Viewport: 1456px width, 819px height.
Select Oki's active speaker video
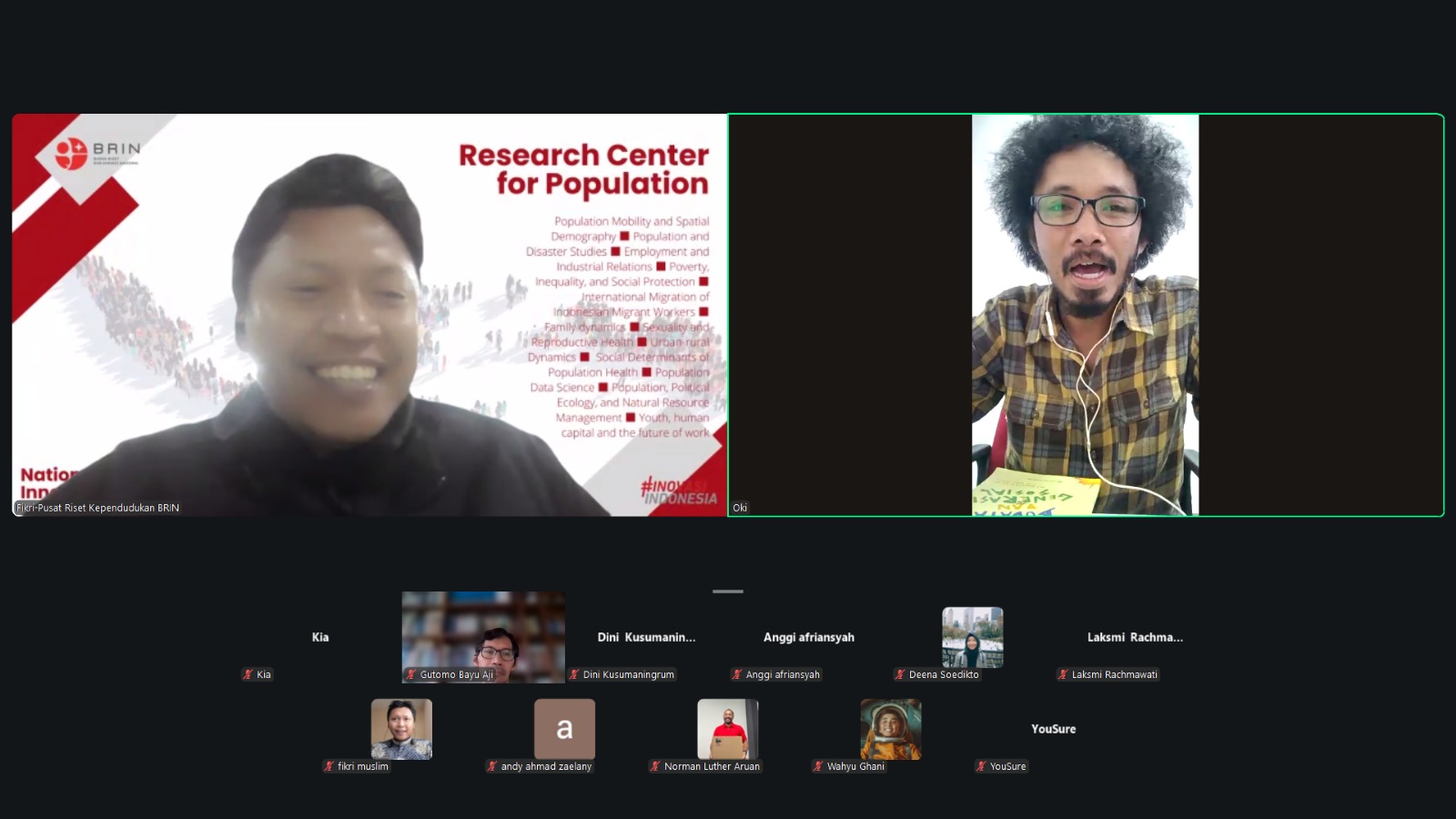point(1085,315)
